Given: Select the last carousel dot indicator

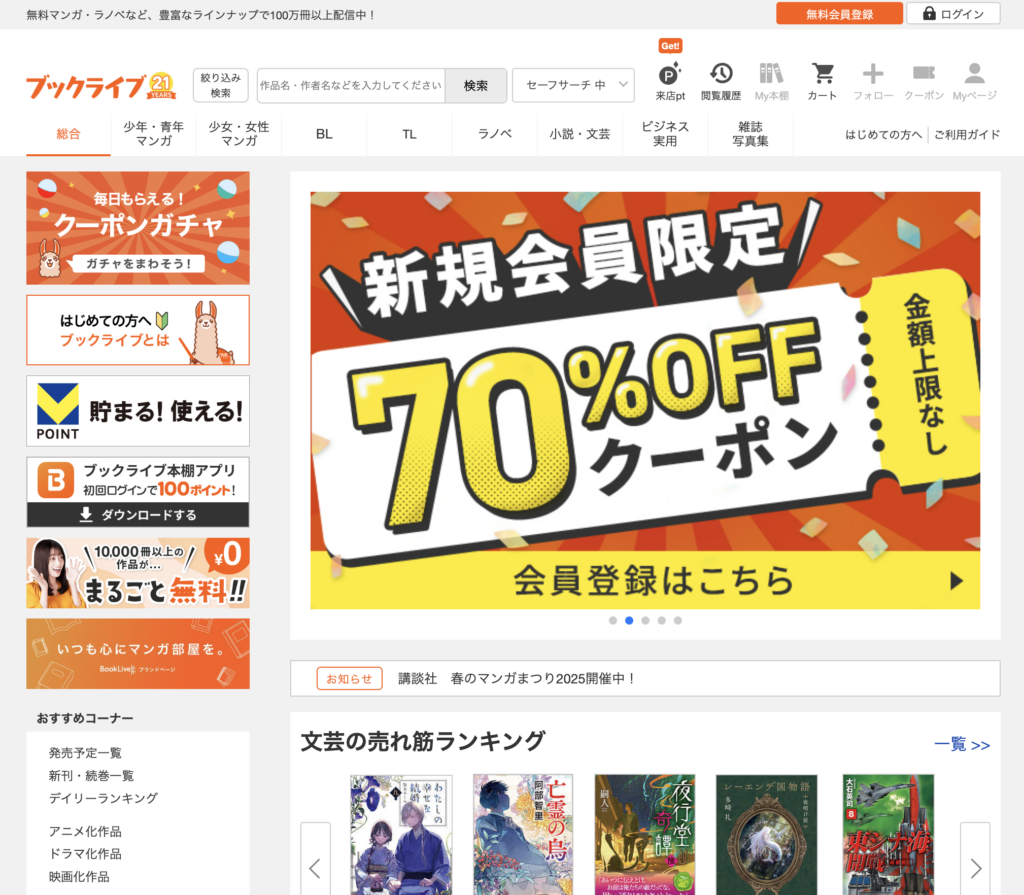Looking at the screenshot, I should [x=677, y=620].
